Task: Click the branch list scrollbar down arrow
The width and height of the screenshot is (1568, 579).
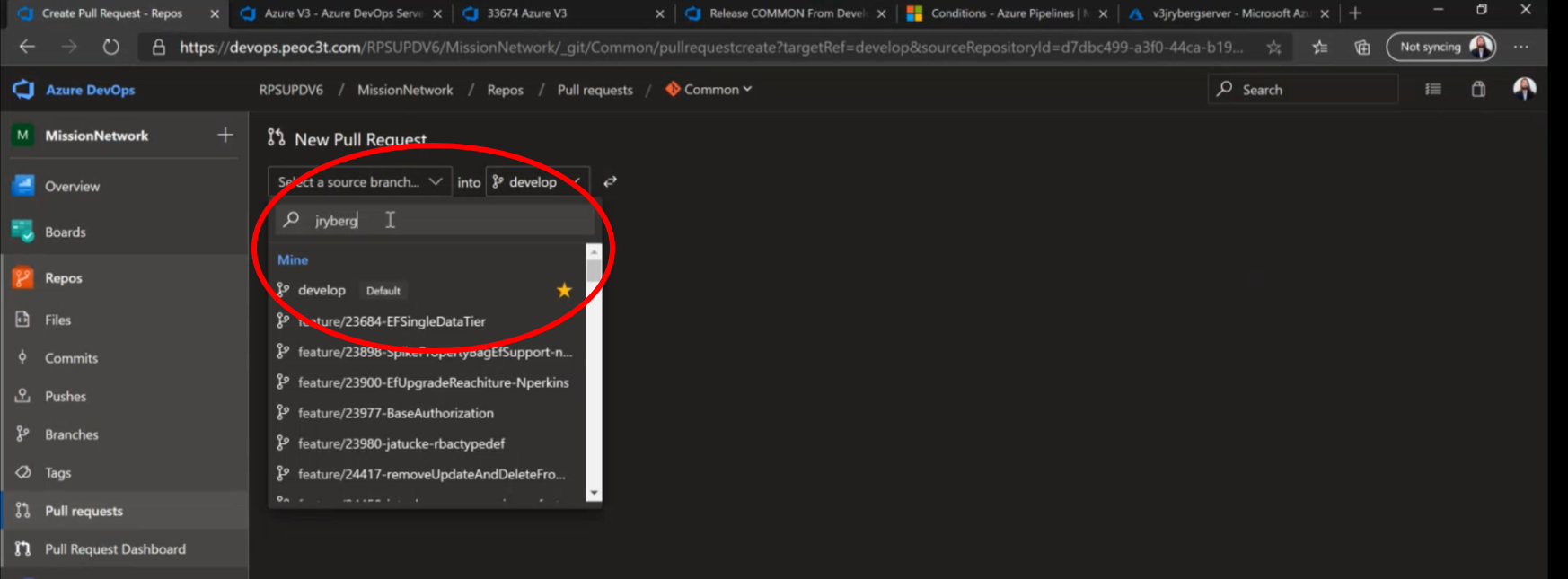Action: [593, 493]
